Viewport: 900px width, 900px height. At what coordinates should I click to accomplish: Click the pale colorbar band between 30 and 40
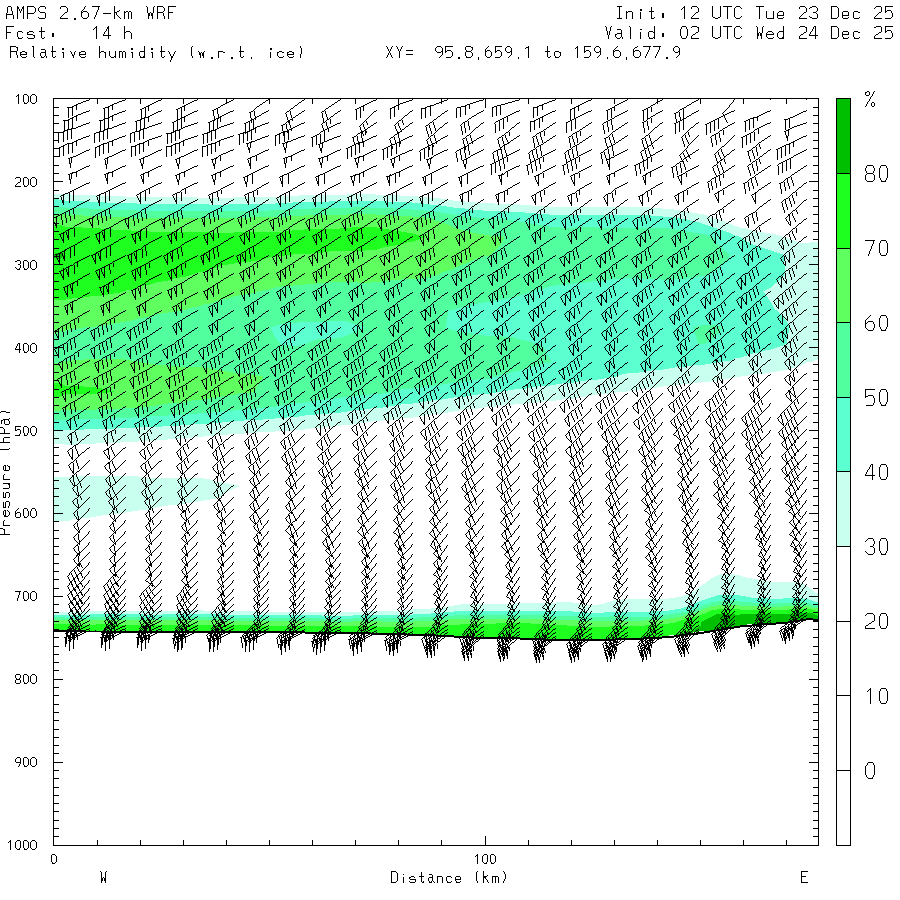843,509
